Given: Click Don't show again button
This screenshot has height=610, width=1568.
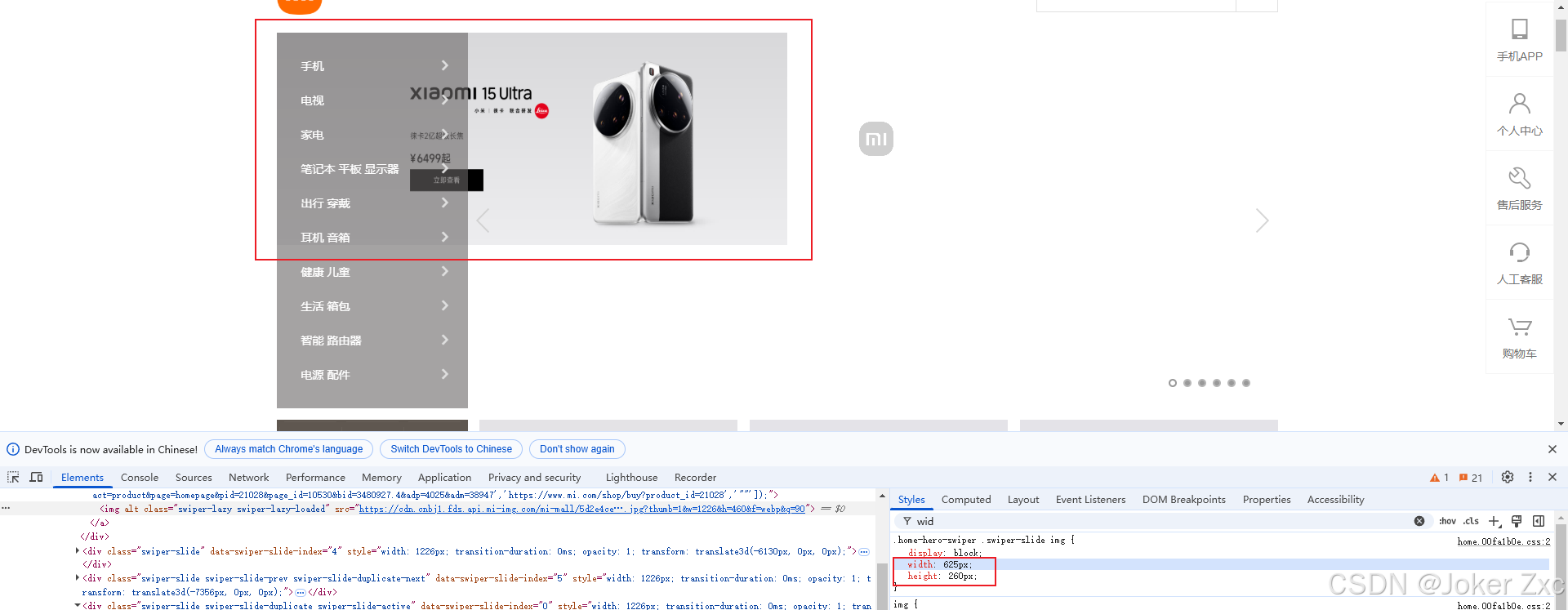Looking at the screenshot, I should coord(577,449).
